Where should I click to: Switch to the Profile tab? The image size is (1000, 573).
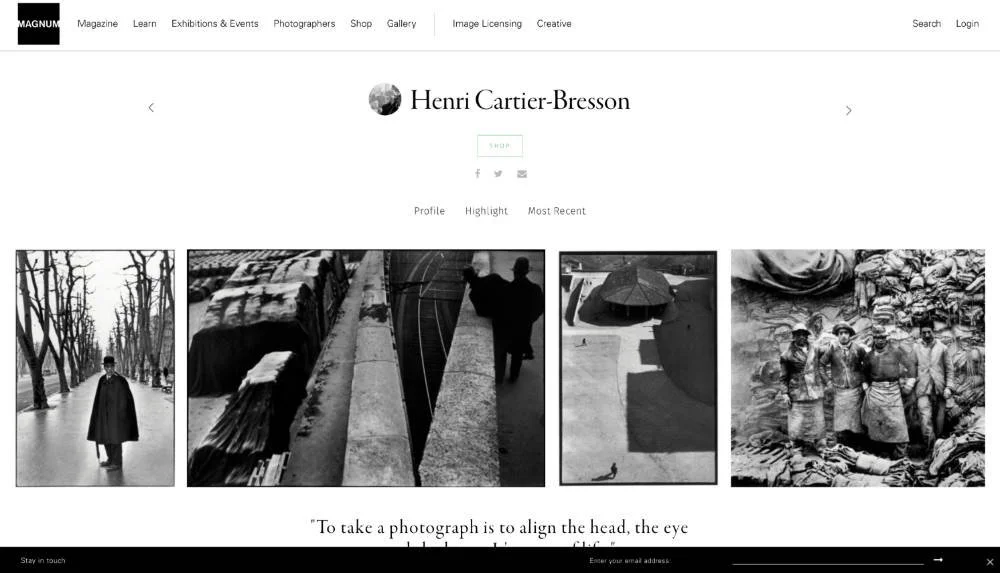[x=429, y=211]
